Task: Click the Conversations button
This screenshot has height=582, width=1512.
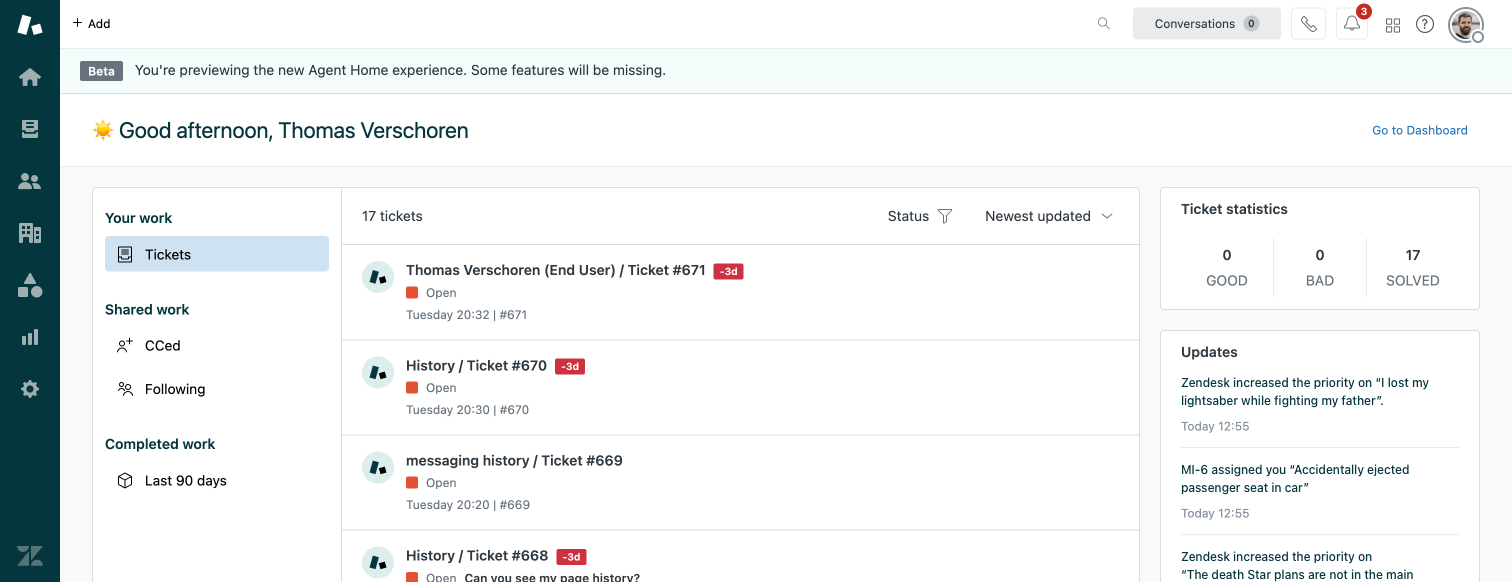Action: [1206, 24]
